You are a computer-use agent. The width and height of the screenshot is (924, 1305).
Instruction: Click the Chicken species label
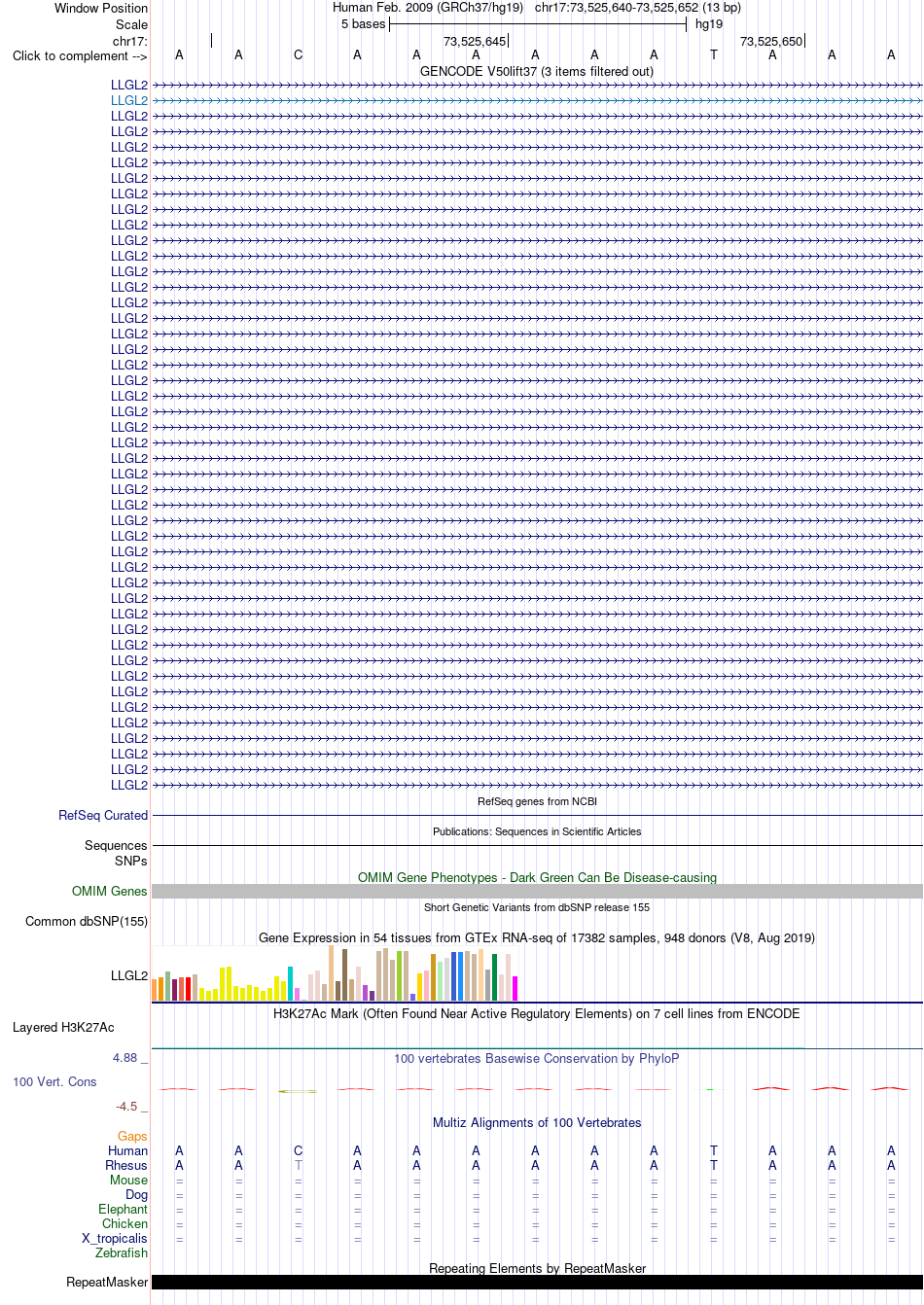tap(125, 1223)
